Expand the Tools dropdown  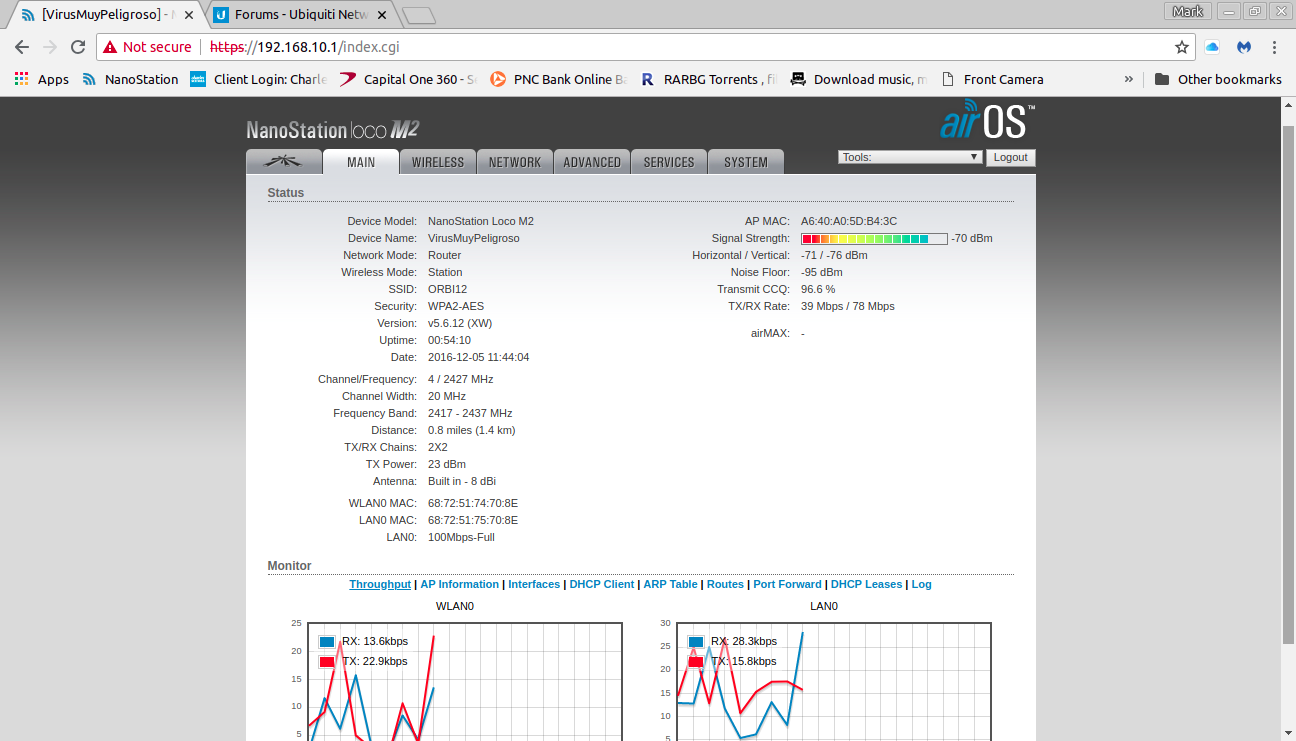pyautogui.click(x=910, y=157)
